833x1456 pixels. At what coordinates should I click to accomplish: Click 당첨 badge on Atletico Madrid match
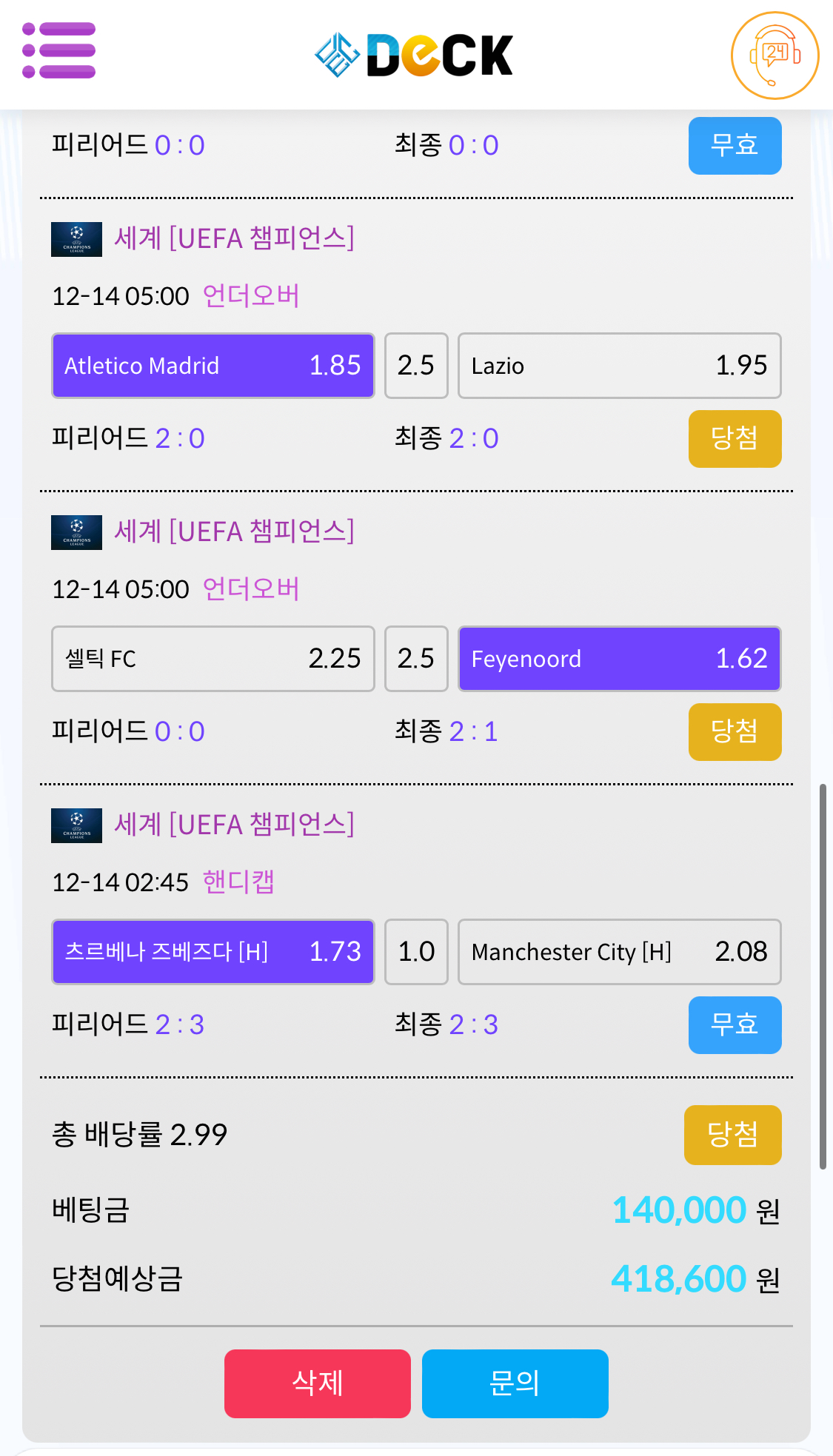[735, 439]
